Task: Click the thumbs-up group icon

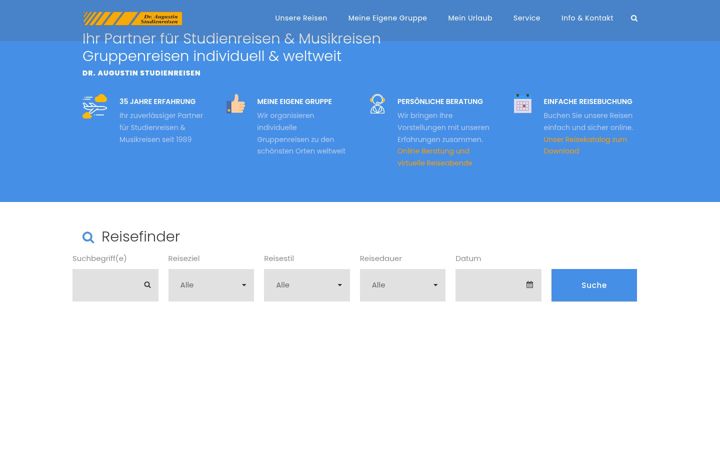Action: (236, 104)
